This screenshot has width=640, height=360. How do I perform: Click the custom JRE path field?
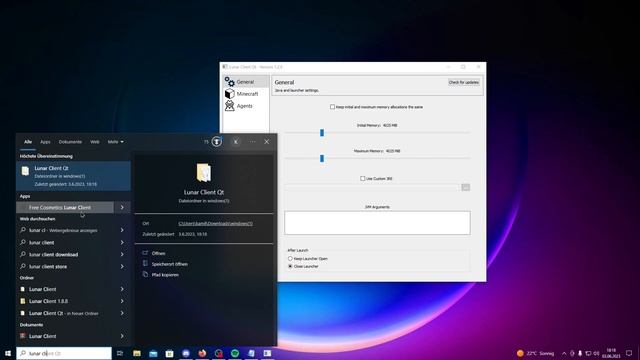click(x=372, y=187)
